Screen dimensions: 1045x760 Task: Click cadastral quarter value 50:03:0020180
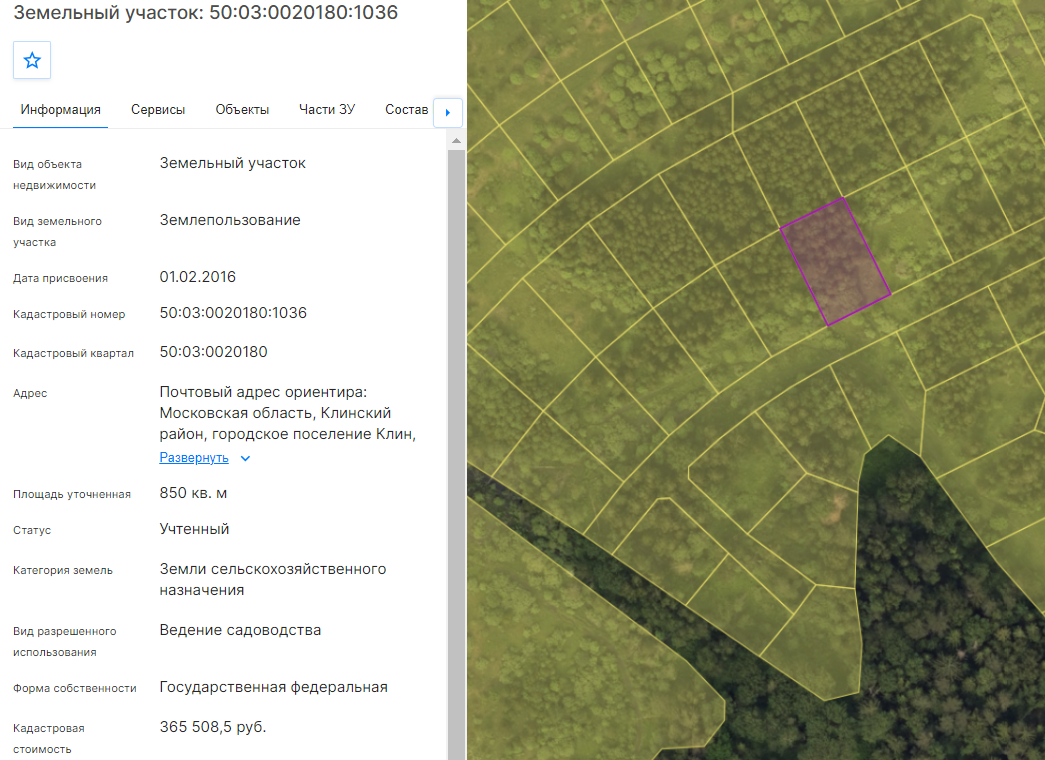click(x=213, y=351)
